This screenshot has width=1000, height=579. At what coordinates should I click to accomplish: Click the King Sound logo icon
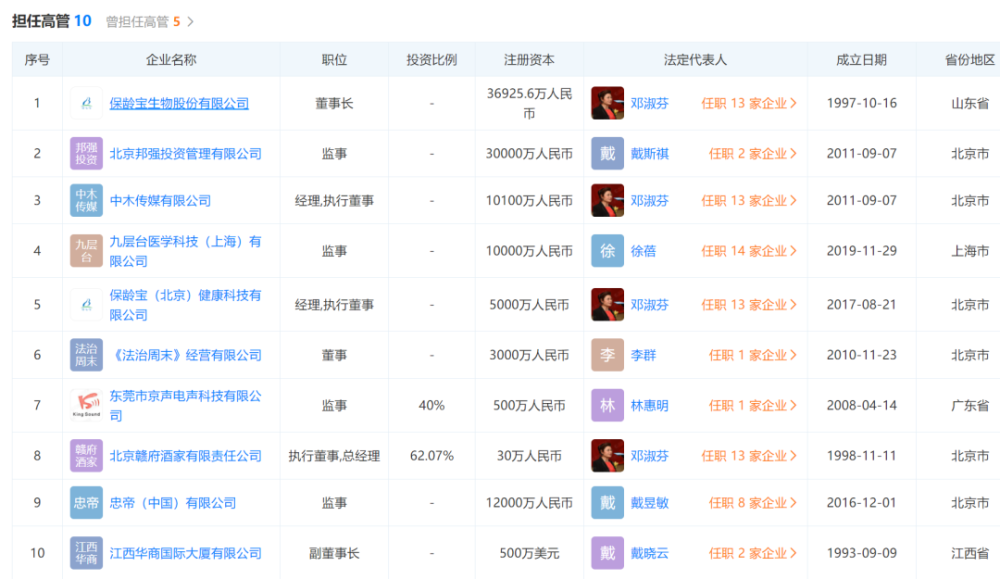point(86,405)
